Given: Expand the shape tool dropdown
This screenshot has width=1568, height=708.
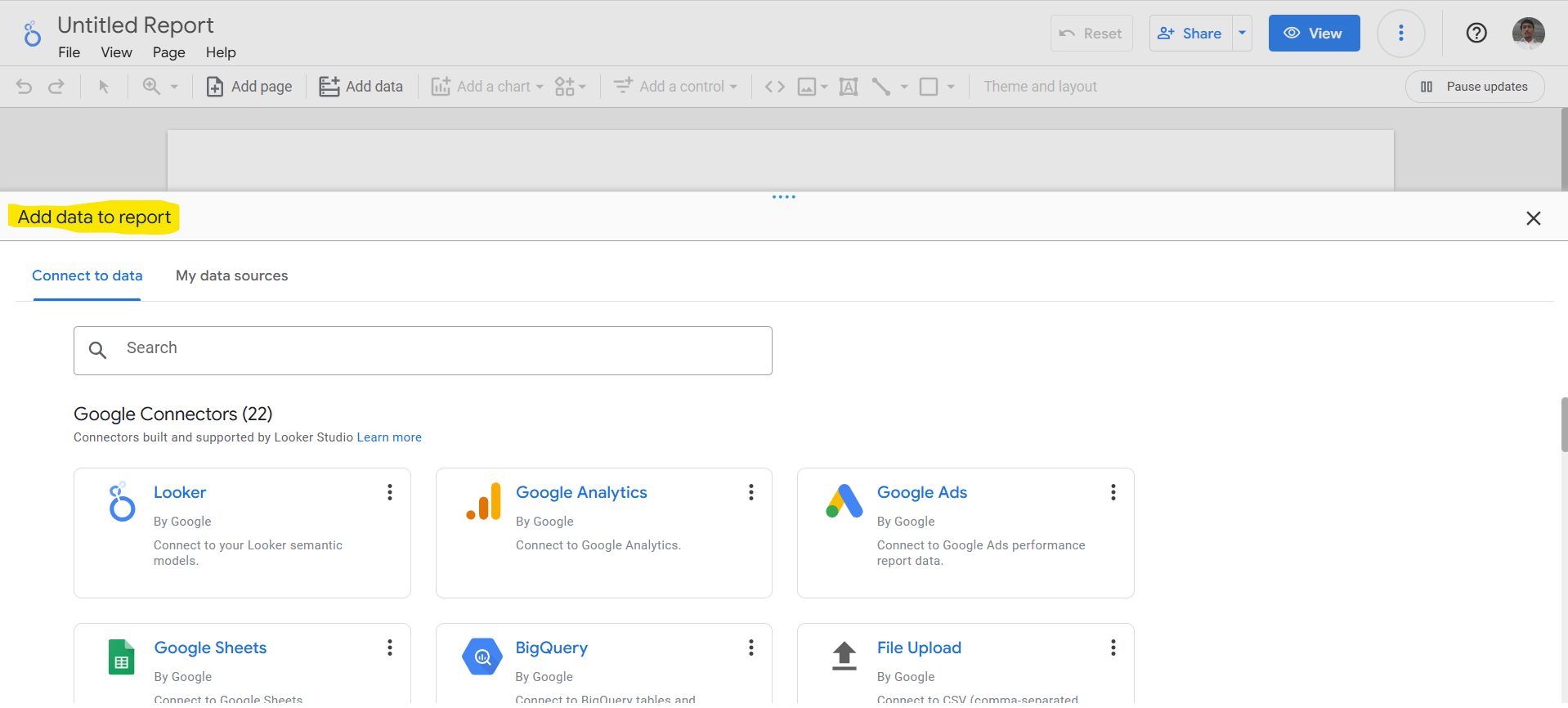Looking at the screenshot, I should pos(951,87).
